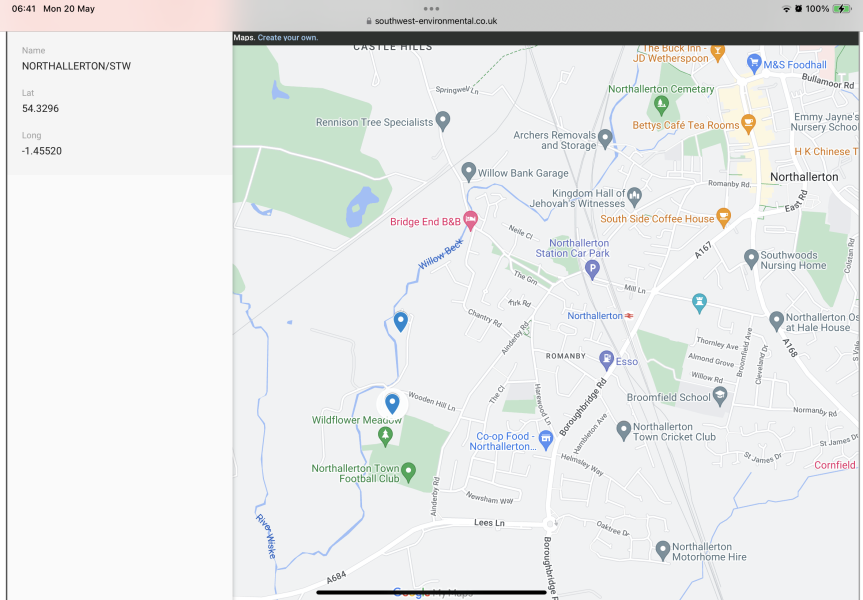This screenshot has width=863, height=600.
Task: Select Northallerton Town Cricket Club pin
Action: click(x=624, y=430)
